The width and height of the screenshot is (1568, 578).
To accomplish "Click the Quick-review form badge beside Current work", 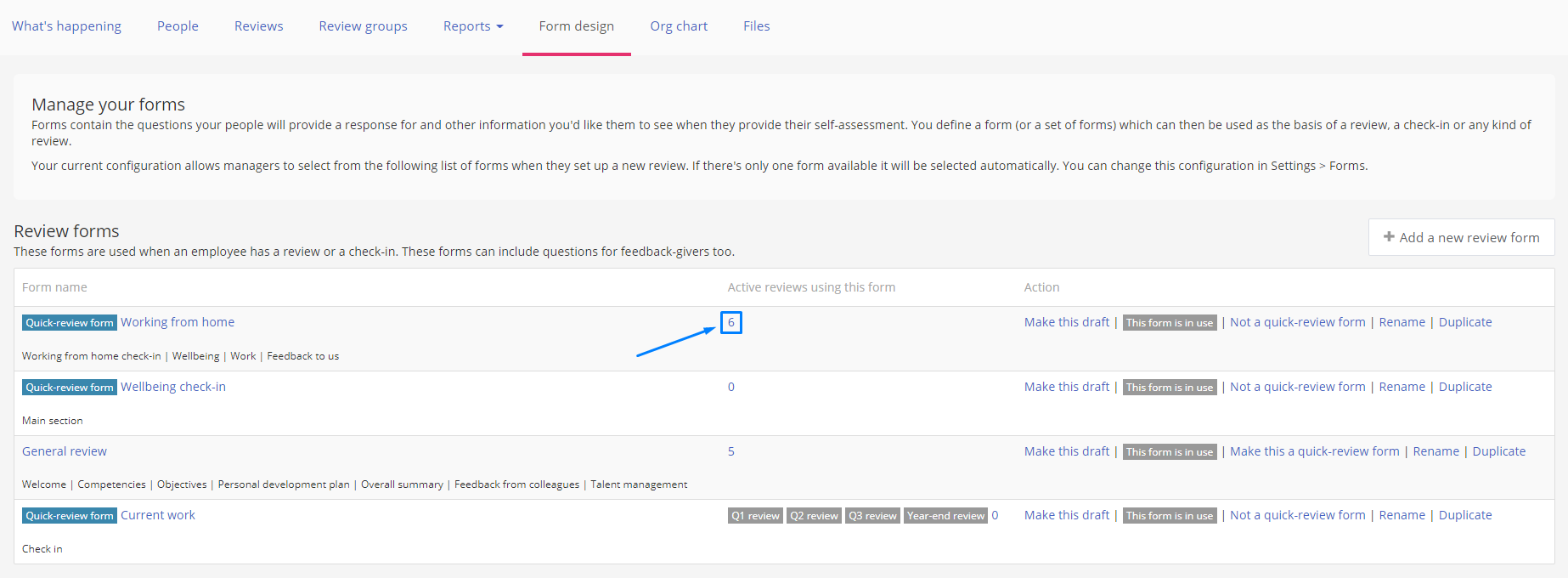I will pyautogui.click(x=70, y=516).
